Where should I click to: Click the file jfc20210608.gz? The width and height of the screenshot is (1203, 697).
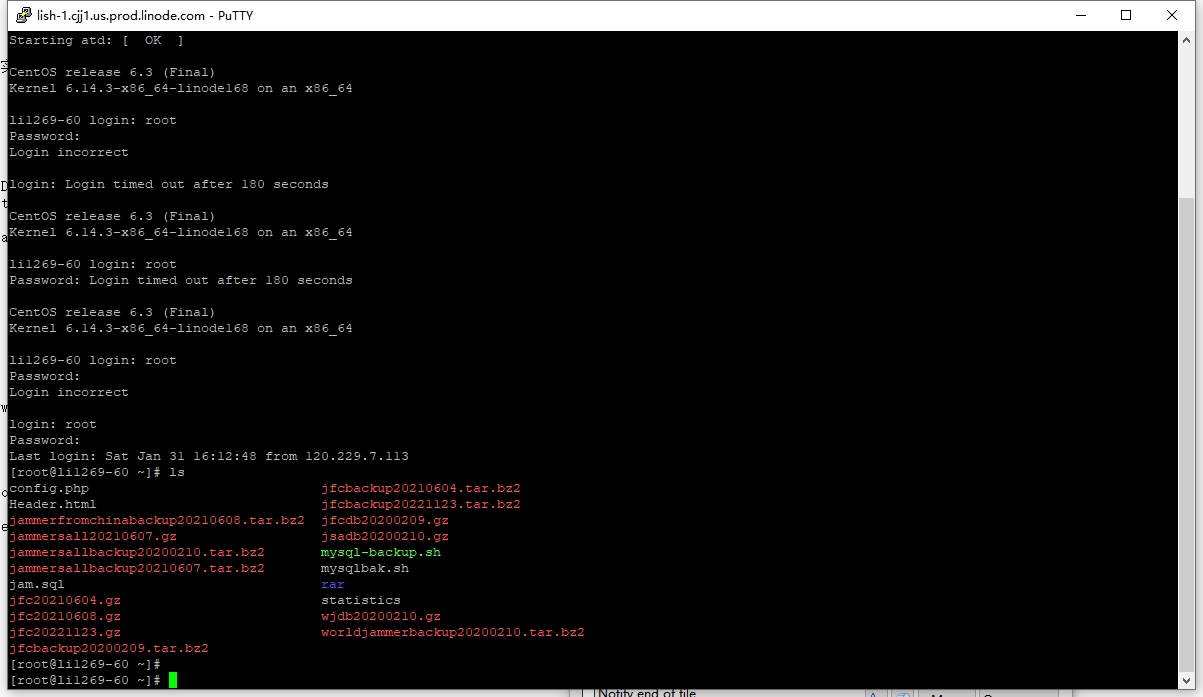65,616
